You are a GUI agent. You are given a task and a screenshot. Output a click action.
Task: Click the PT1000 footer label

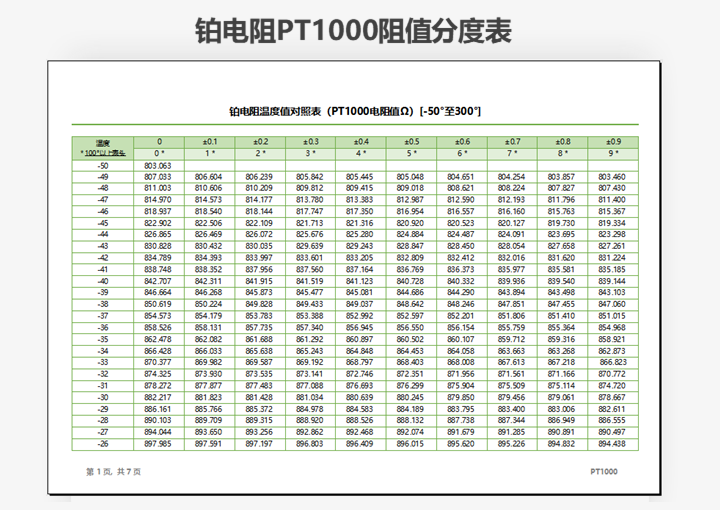tap(604, 472)
